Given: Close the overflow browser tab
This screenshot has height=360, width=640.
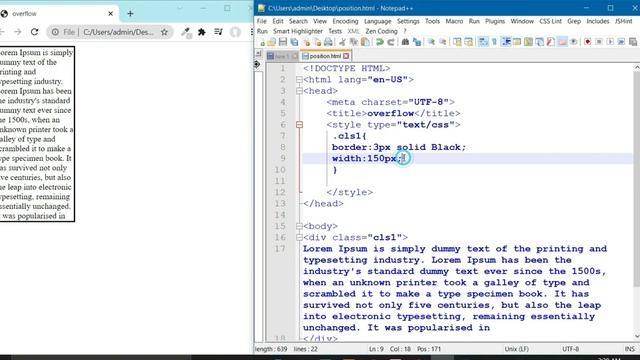Looking at the screenshot, I should pos(110,13).
